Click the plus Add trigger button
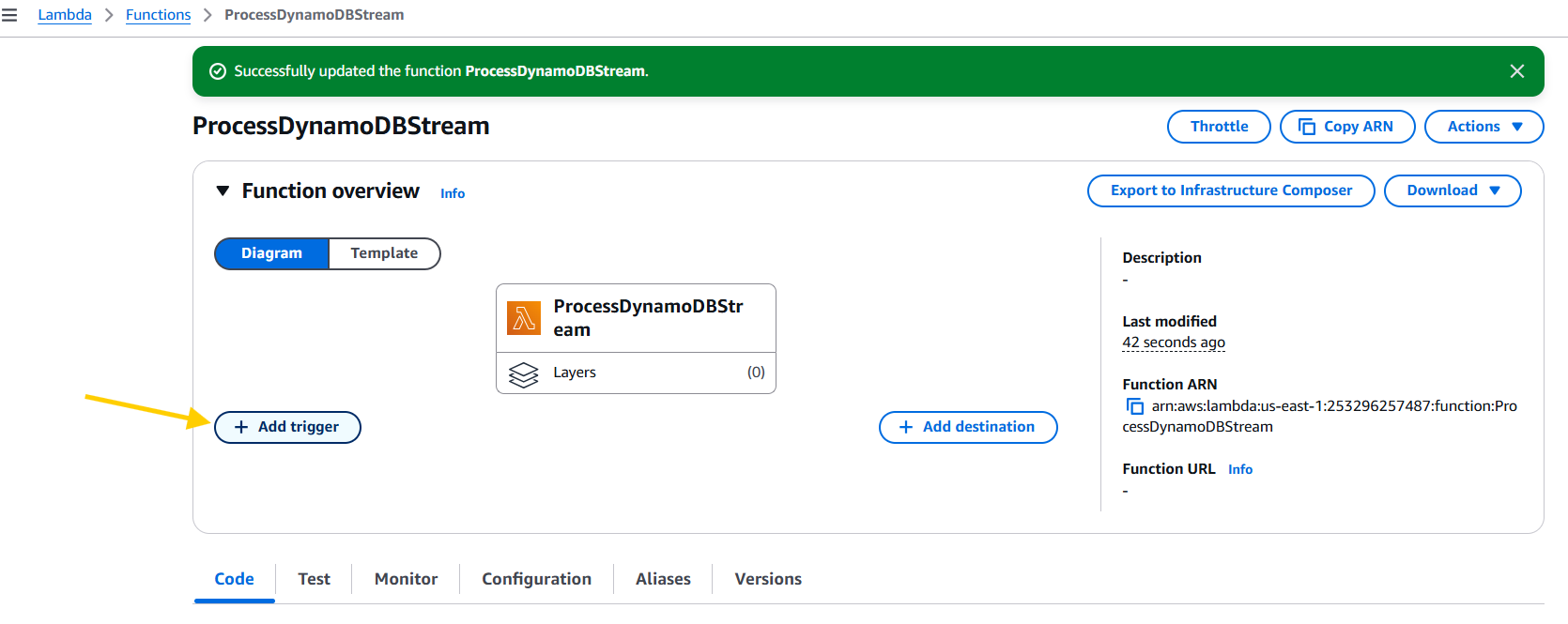The width and height of the screenshot is (1568, 624). tap(287, 427)
